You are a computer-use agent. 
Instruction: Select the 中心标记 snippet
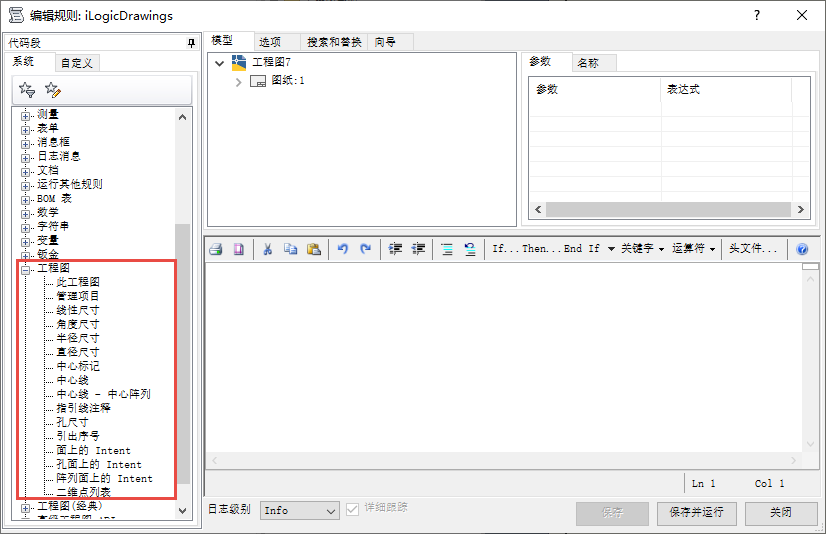click(78, 366)
